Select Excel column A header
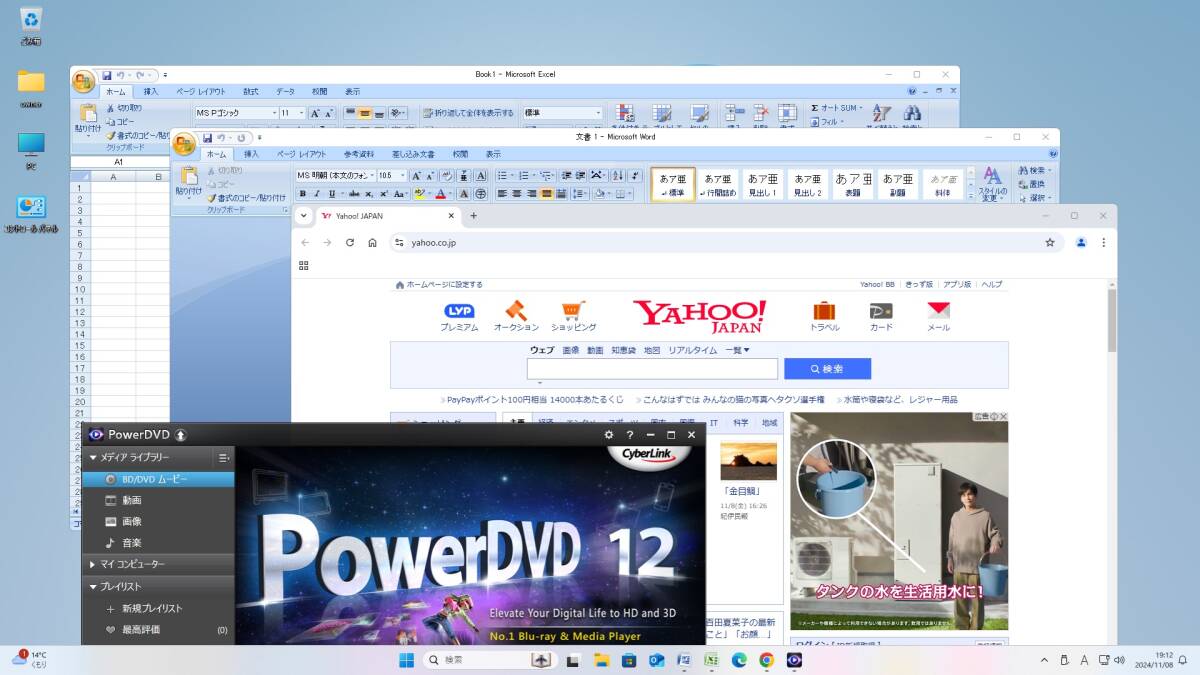The image size is (1200, 675). point(113,177)
